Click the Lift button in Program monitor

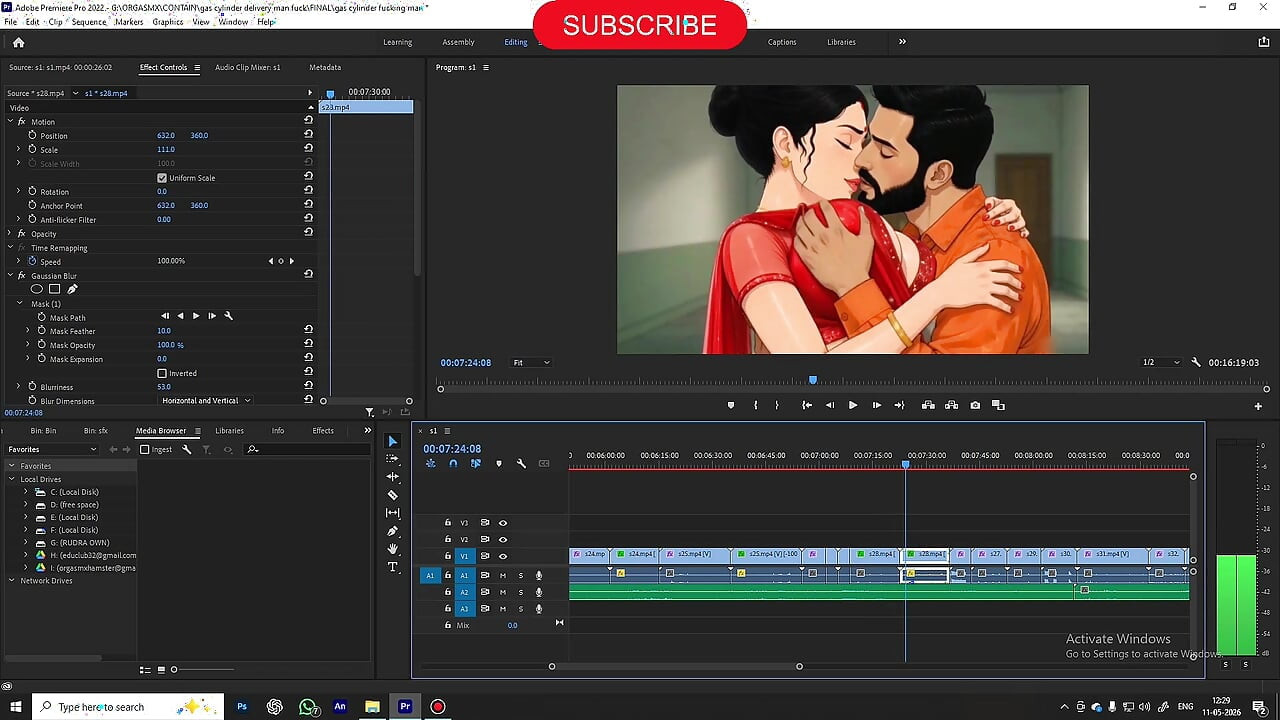click(928, 405)
